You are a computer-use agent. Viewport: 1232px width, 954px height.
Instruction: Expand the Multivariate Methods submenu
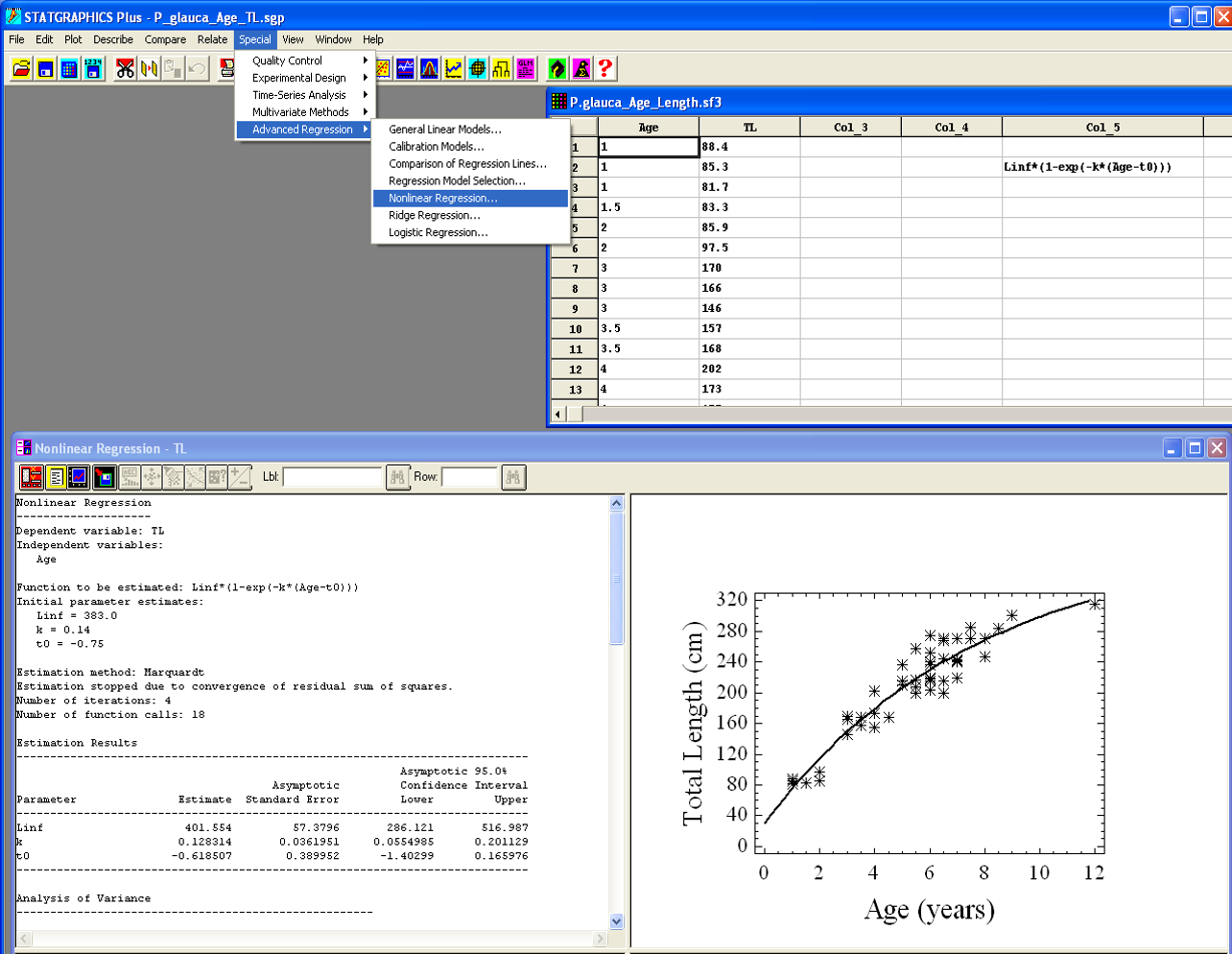click(x=305, y=112)
